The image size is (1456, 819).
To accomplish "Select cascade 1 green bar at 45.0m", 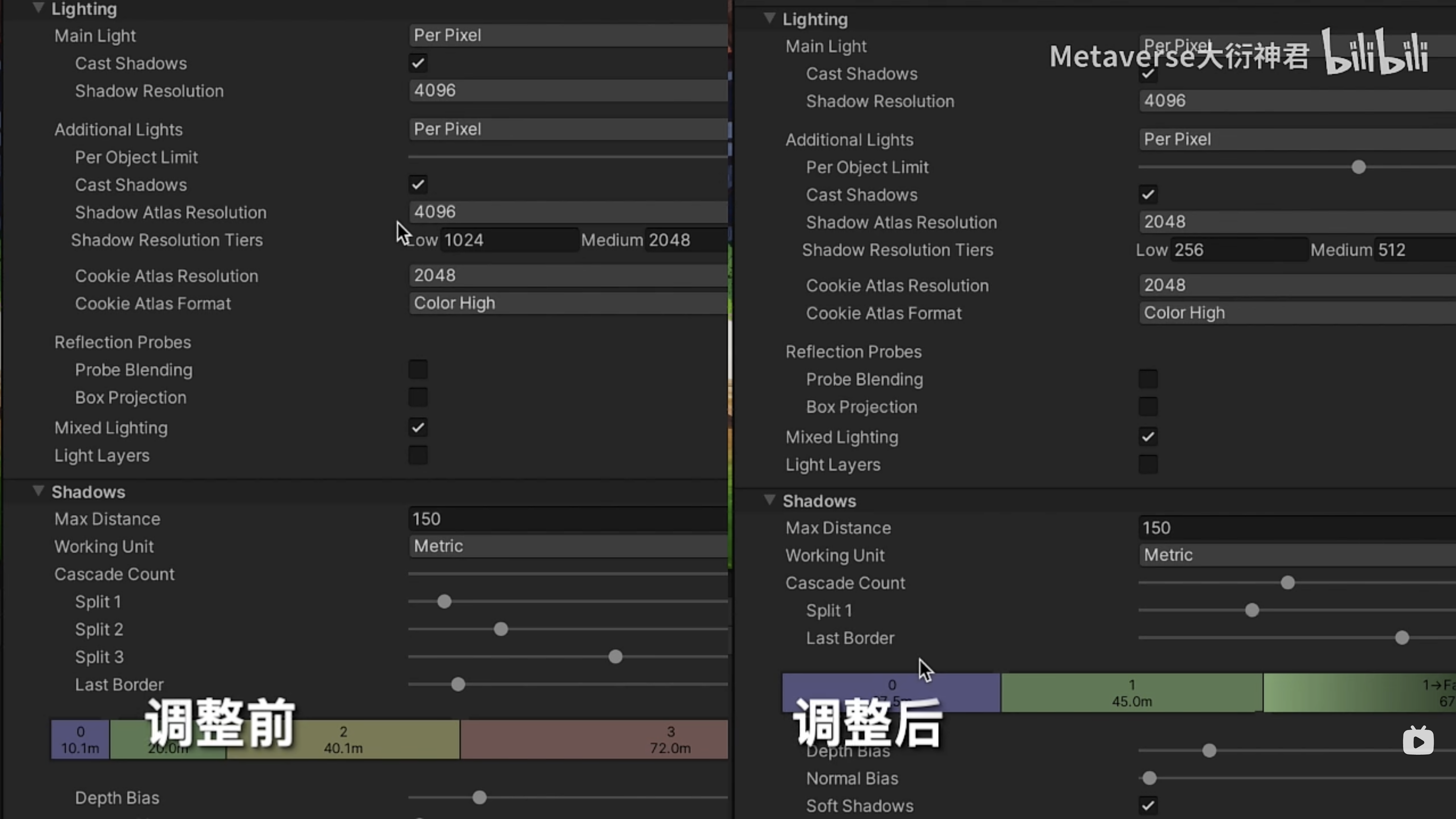I will pyautogui.click(x=1132, y=692).
